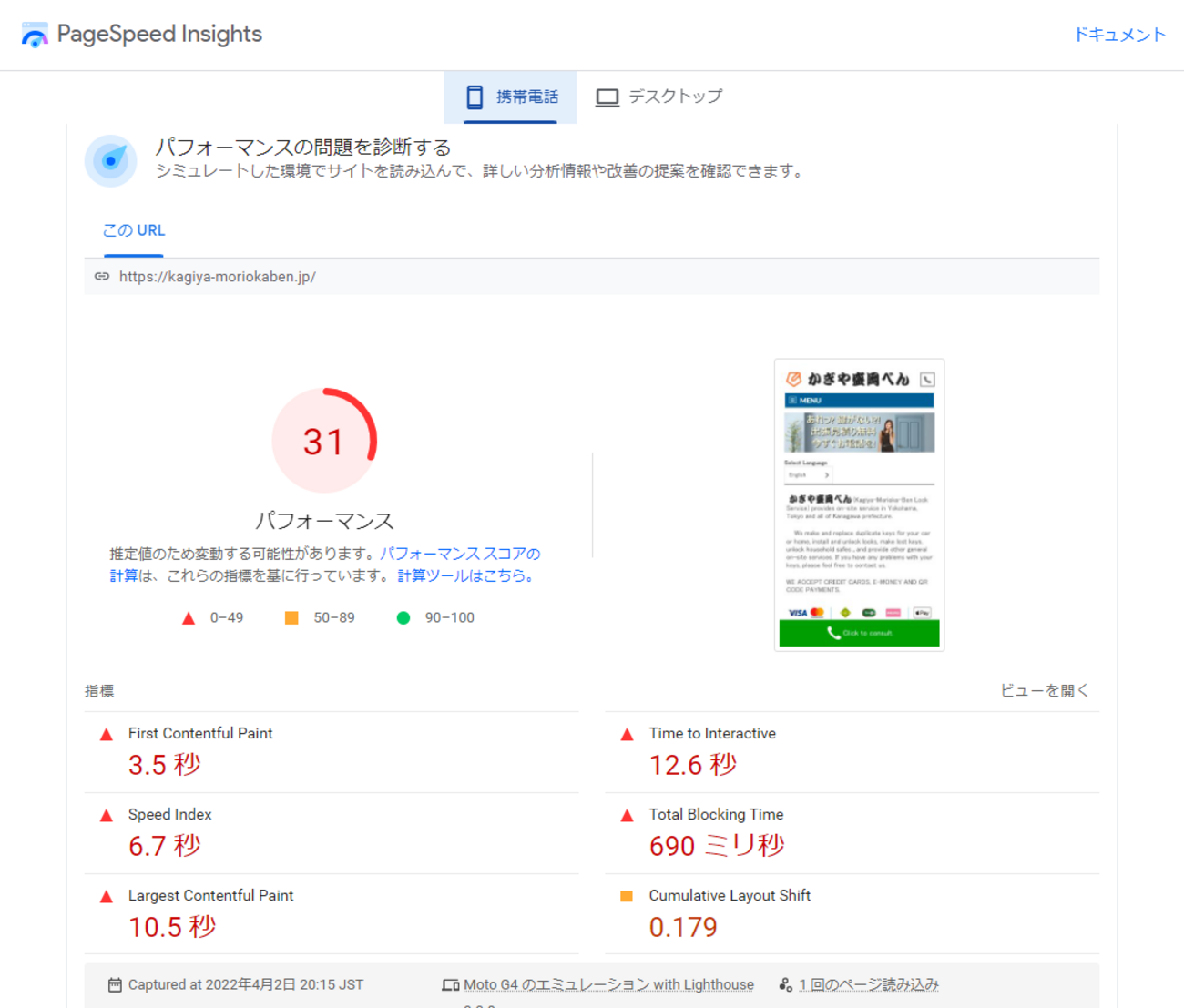The image size is (1184, 1008).
Task: Switch to the 携帯電話 (mobile) tab
Action: click(511, 97)
